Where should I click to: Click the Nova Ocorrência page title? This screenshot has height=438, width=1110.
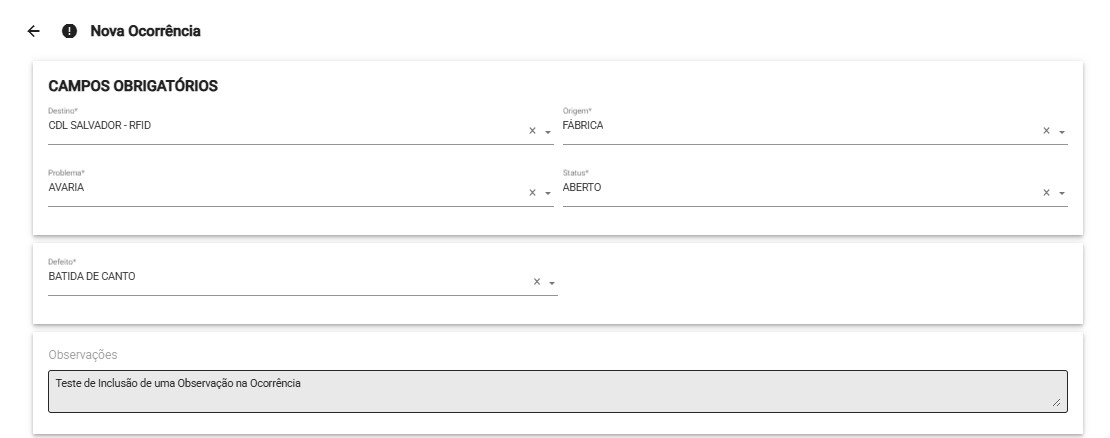145,32
